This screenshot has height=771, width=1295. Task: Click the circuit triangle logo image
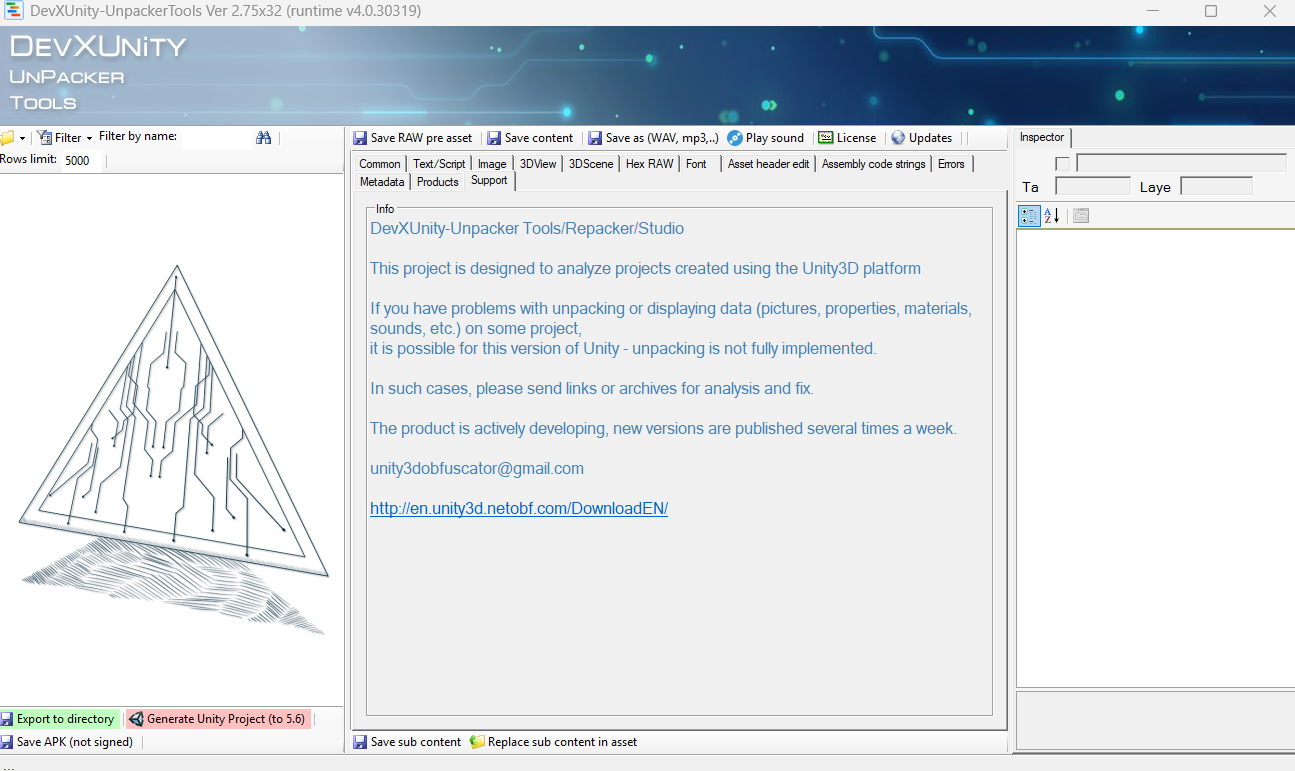pyautogui.click(x=173, y=450)
